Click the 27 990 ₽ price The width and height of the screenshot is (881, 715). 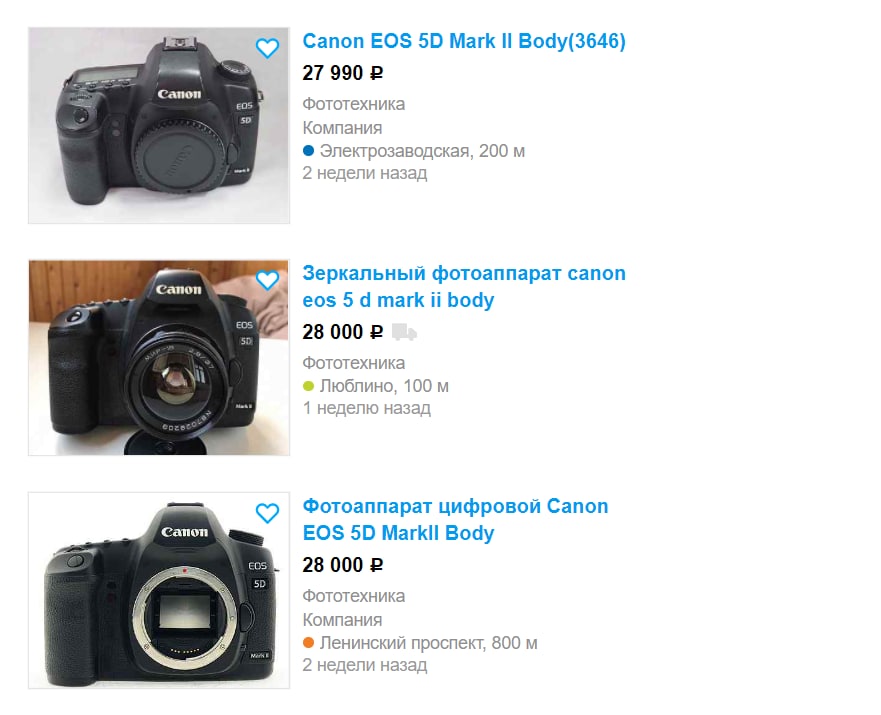pos(343,73)
